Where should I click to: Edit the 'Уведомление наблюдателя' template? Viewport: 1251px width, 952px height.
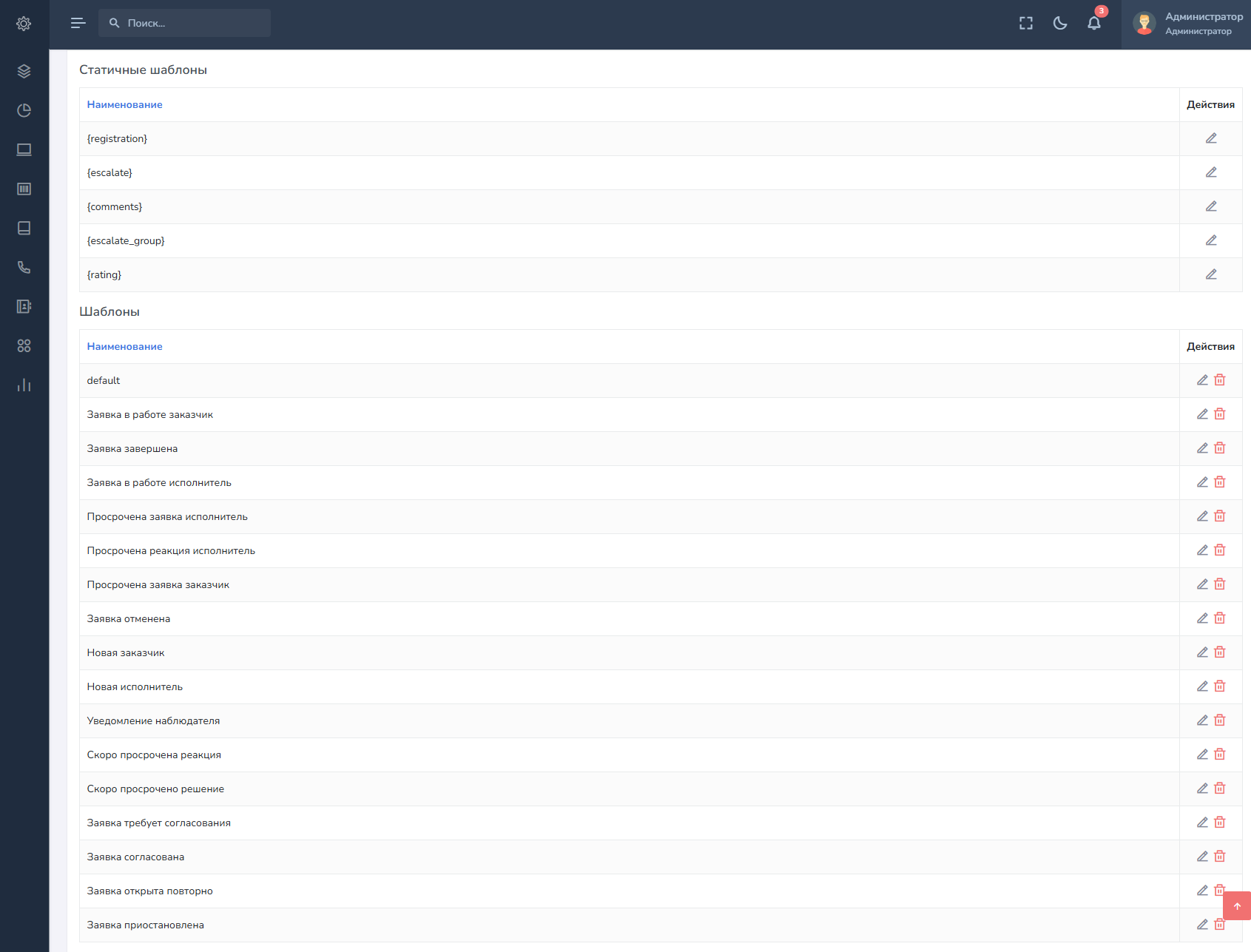(1202, 720)
